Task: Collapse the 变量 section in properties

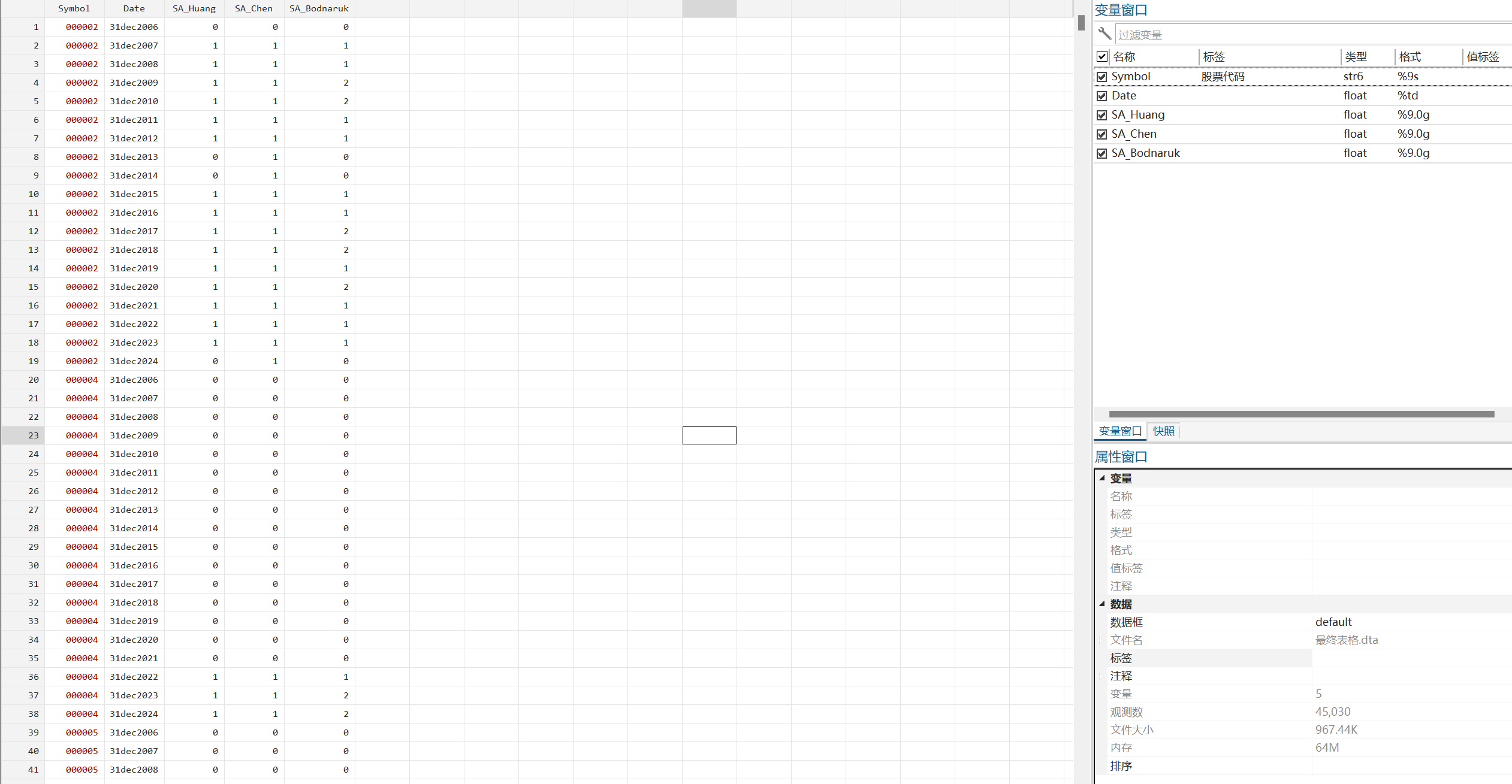Action: (x=1101, y=478)
